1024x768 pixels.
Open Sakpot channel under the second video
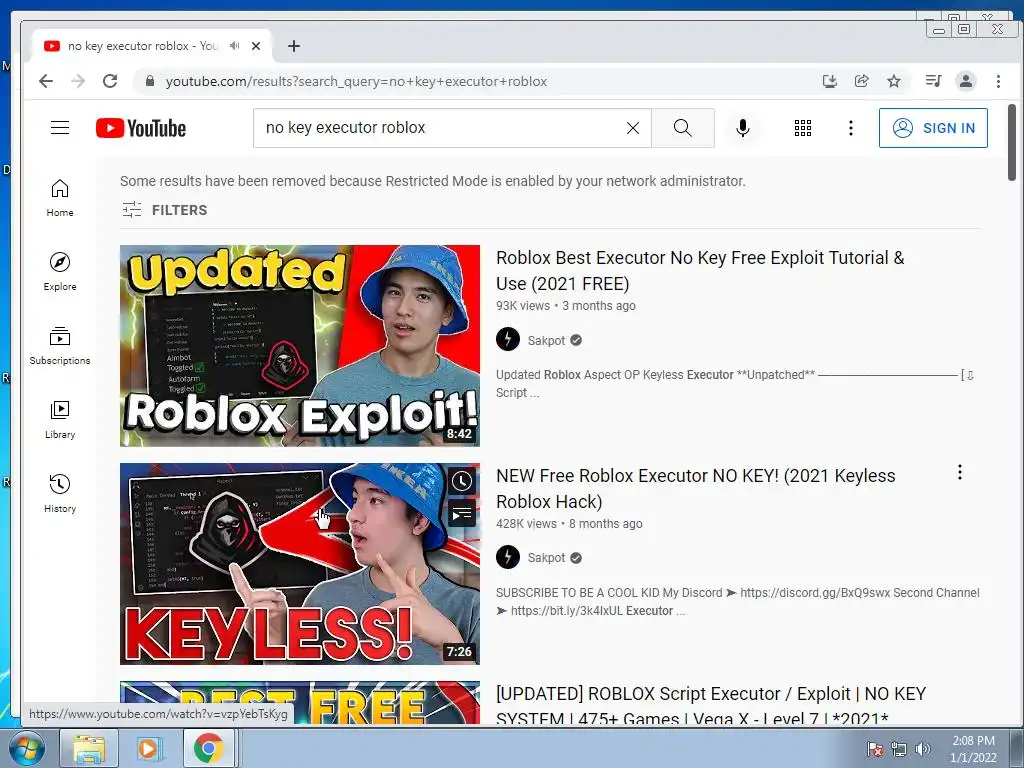click(x=546, y=558)
